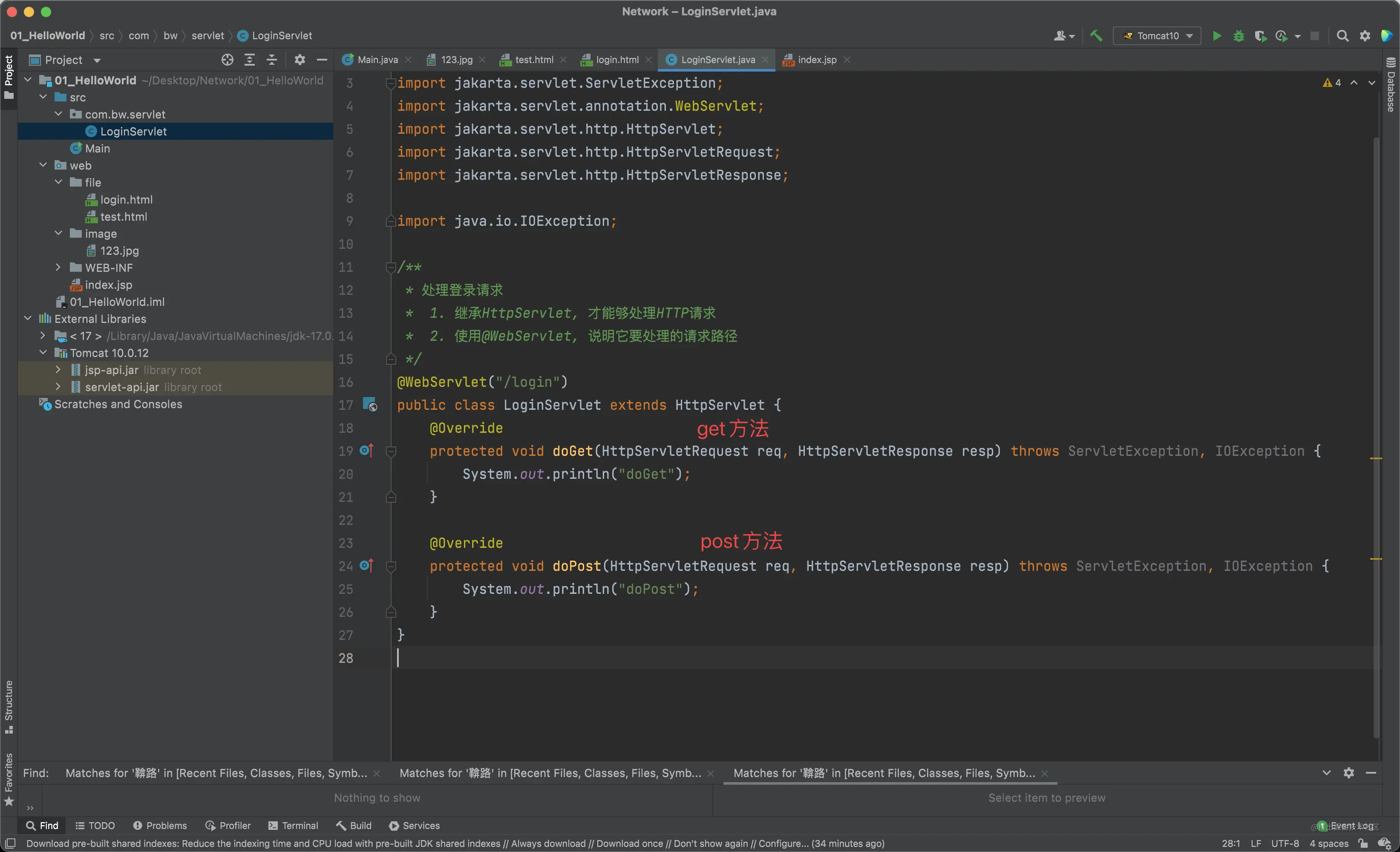
Task: Collapse the web folder
Action: point(43,165)
